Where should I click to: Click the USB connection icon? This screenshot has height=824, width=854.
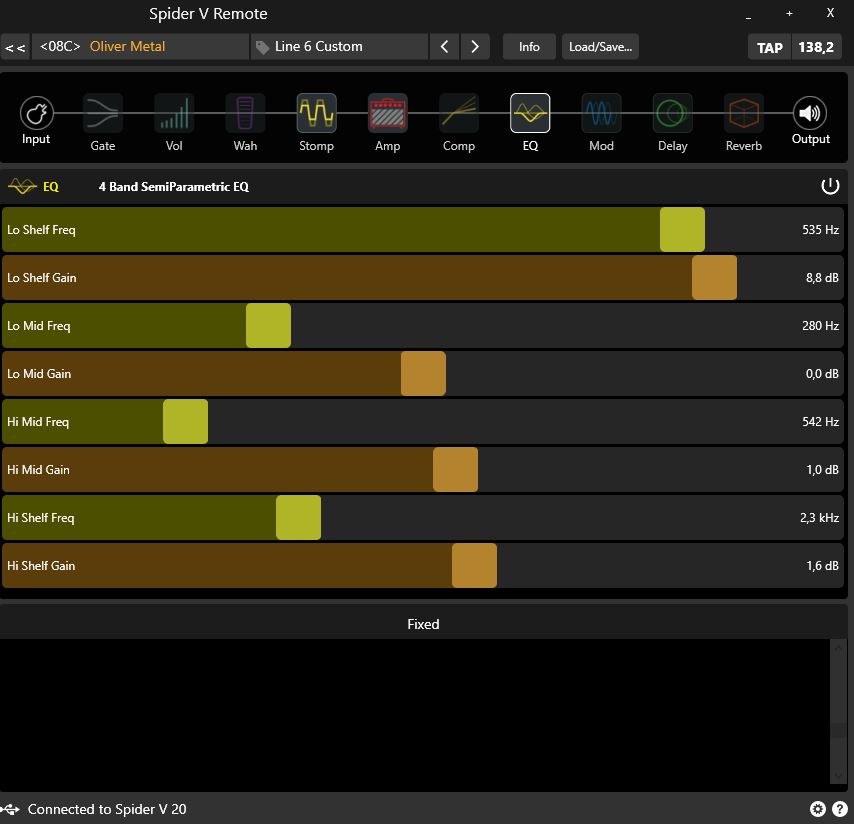[10, 809]
